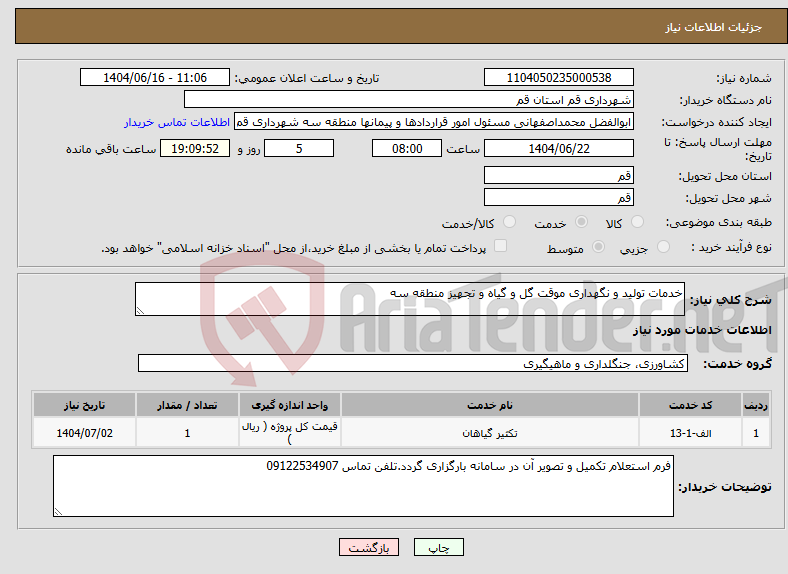Click the request creator field ابوالفضل محمداصفهانی
Screen dimensions: 788x574
pyautogui.click(x=434, y=122)
